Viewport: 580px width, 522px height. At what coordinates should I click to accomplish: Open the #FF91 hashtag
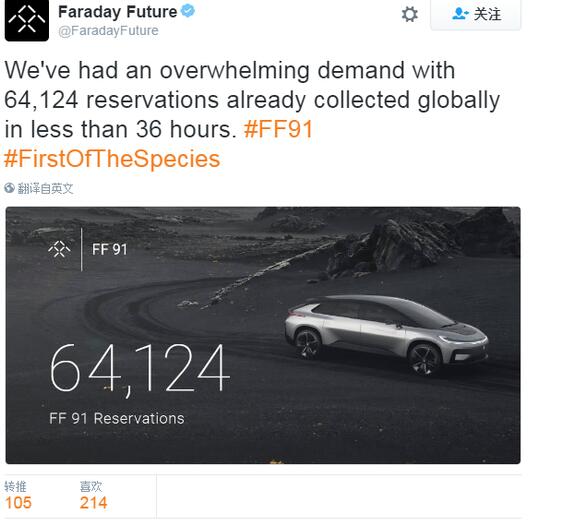pos(279,129)
